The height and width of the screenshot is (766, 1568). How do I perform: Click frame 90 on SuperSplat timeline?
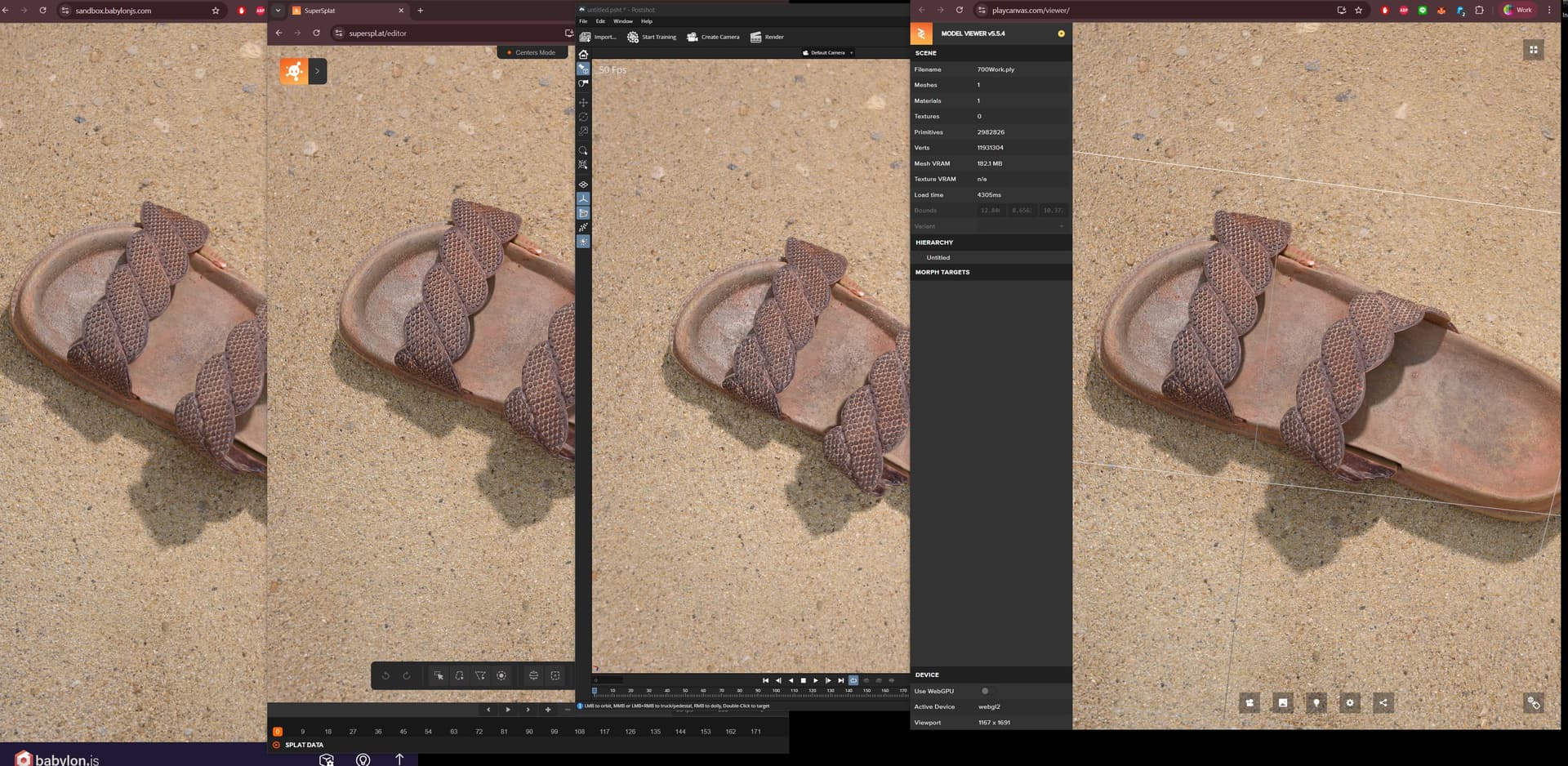point(529,732)
